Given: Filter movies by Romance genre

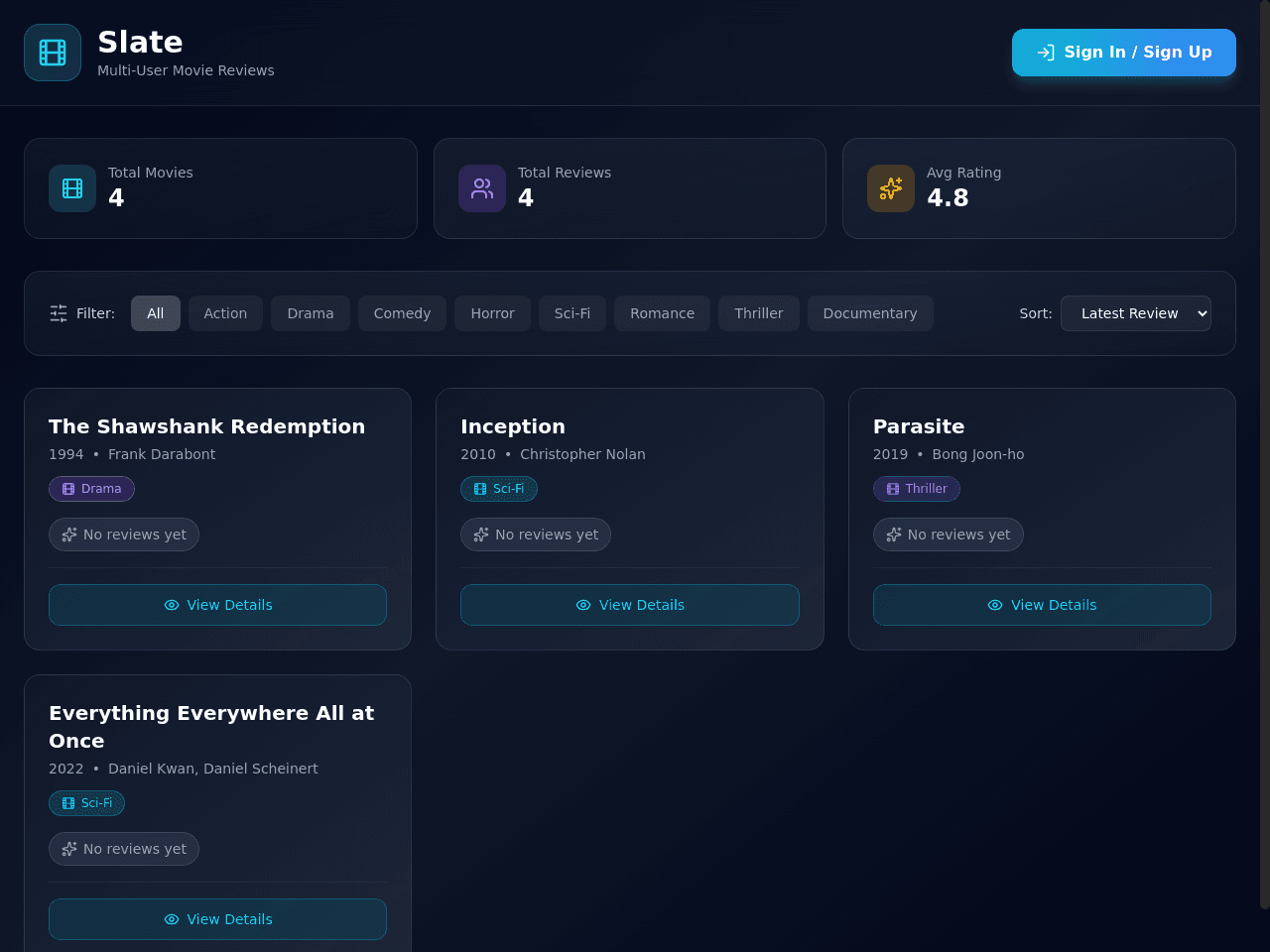Looking at the screenshot, I should tap(662, 313).
